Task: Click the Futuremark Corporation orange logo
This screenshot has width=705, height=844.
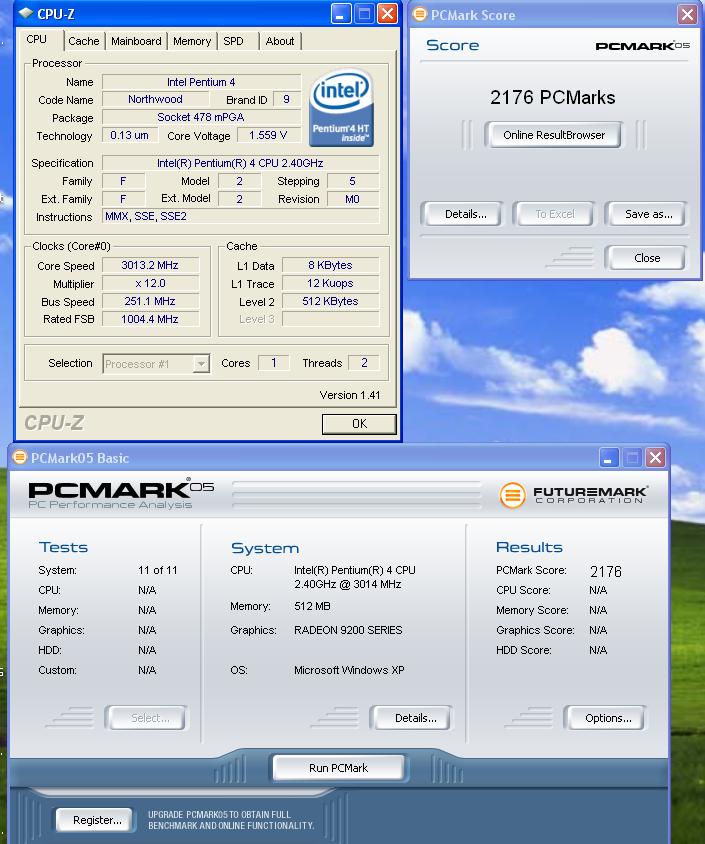Action: pos(512,495)
